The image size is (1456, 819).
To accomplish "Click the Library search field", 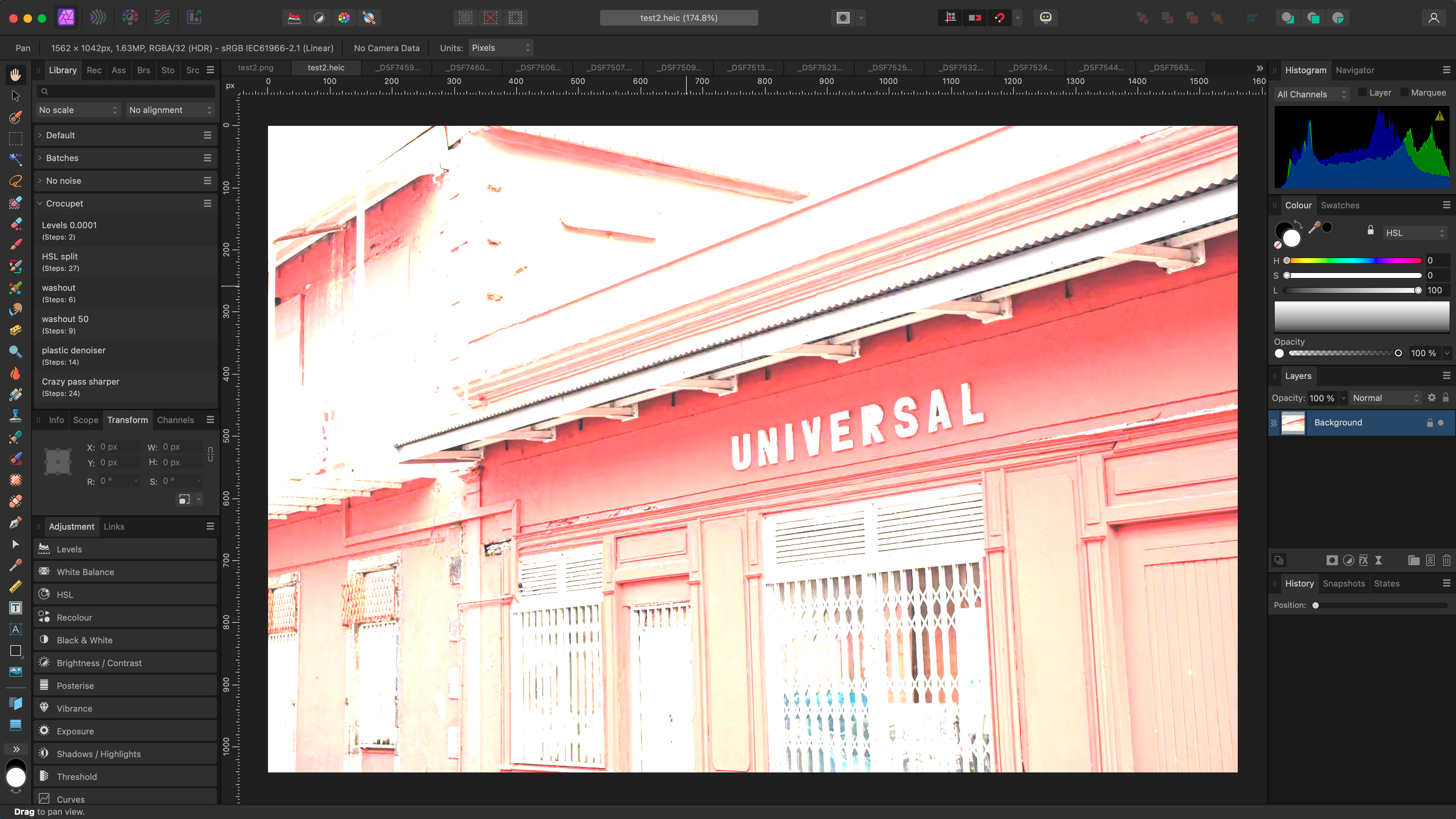I will 125,91.
